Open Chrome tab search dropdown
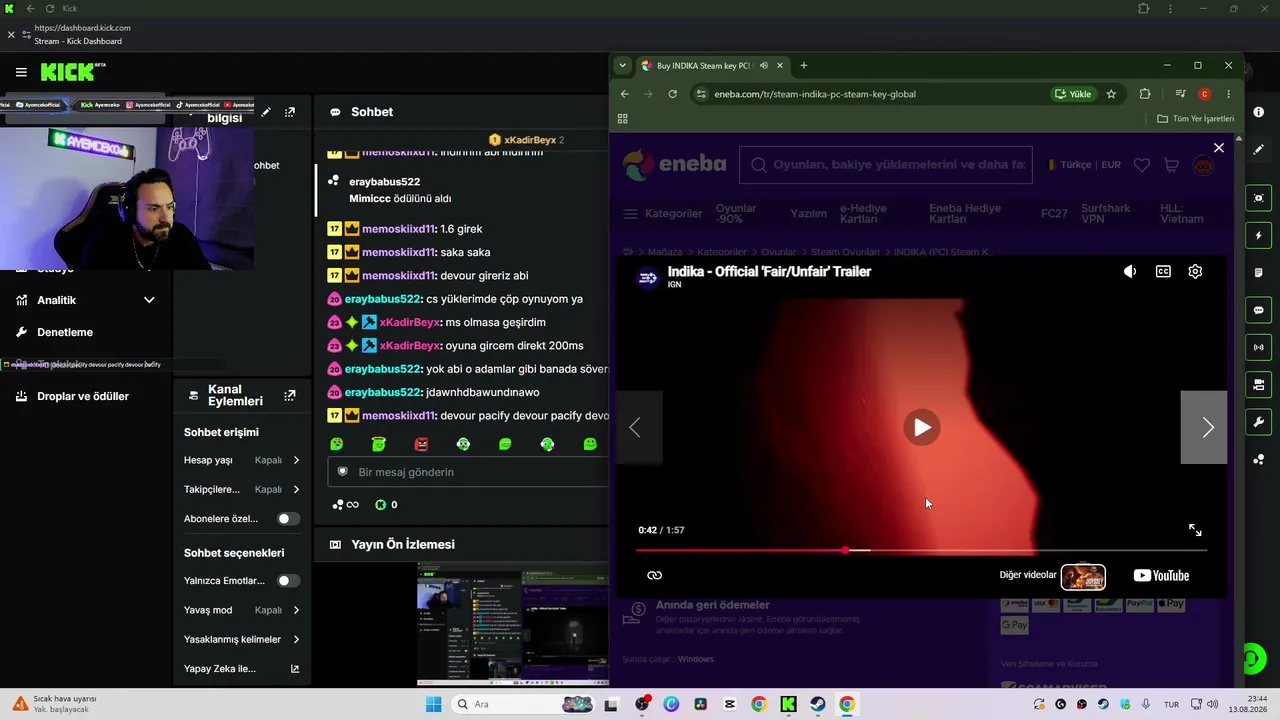This screenshot has height=720, width=1280. point(623,66)
